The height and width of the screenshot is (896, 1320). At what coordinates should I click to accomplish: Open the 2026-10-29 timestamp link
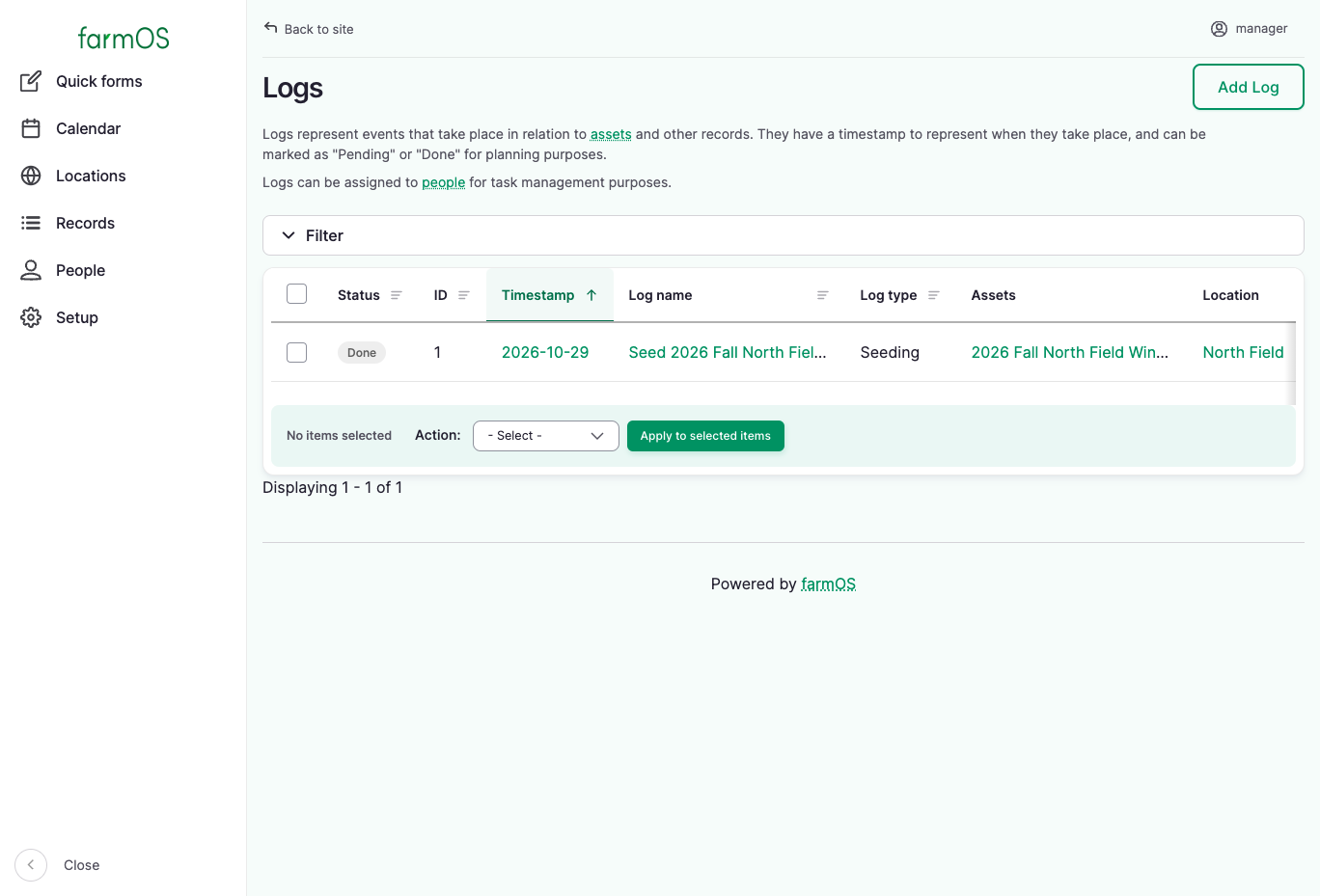[x=545, y=352]
